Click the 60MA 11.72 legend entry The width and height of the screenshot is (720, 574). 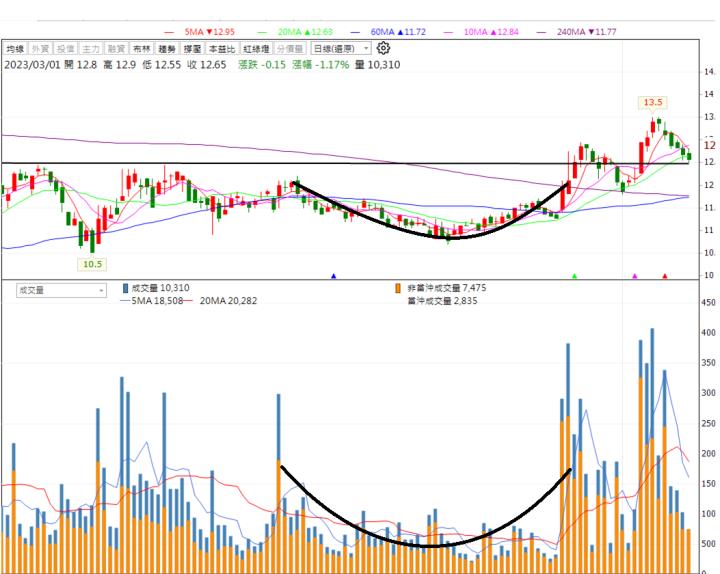point(388,32)
